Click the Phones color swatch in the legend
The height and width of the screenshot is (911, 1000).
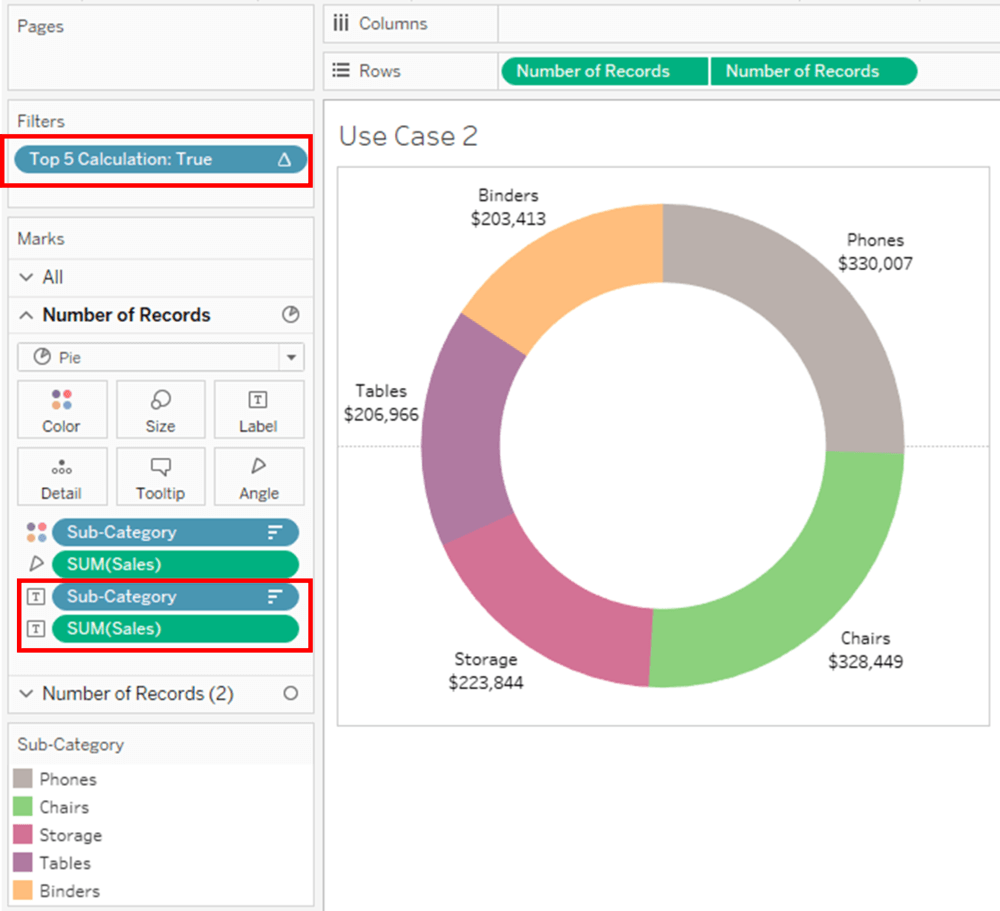(24, 778)
